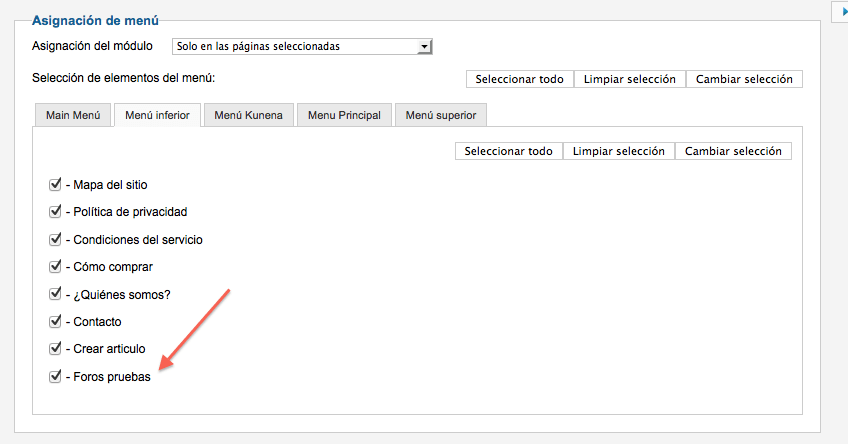Select the Menu Principal tab

coord(344,115)
